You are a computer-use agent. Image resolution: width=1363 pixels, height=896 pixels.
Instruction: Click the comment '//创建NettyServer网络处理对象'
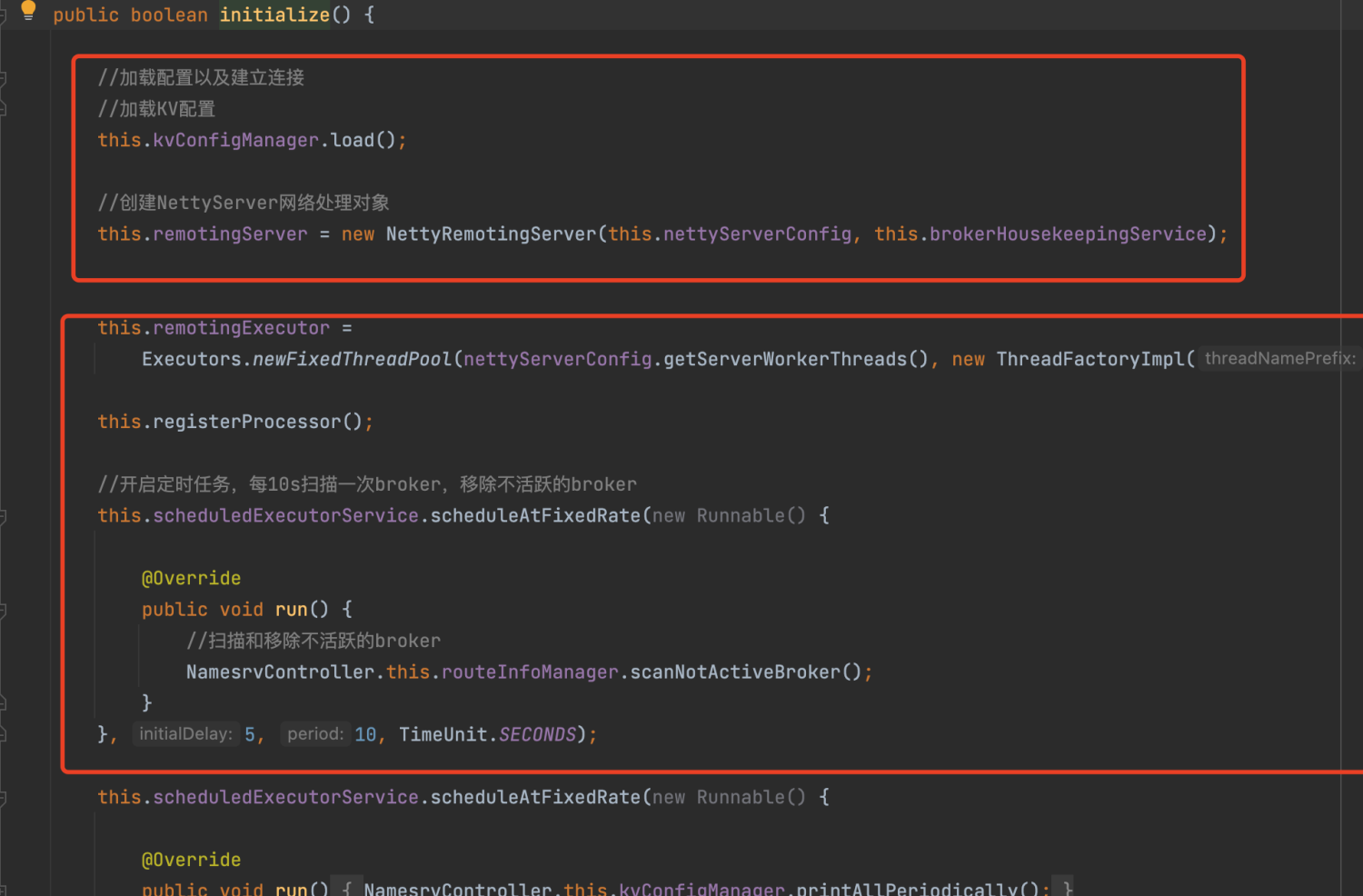(244, 203)
